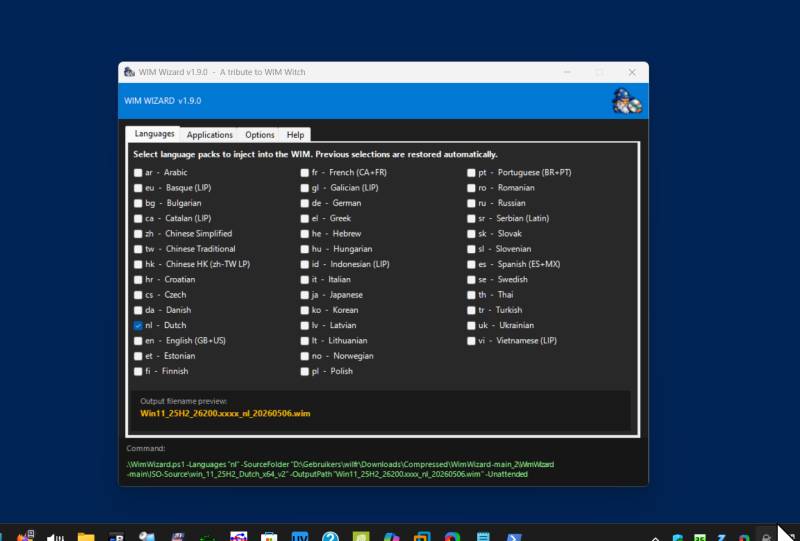
Task: Select the et - Estonian checkbox
Action: [x=138, y=356]
